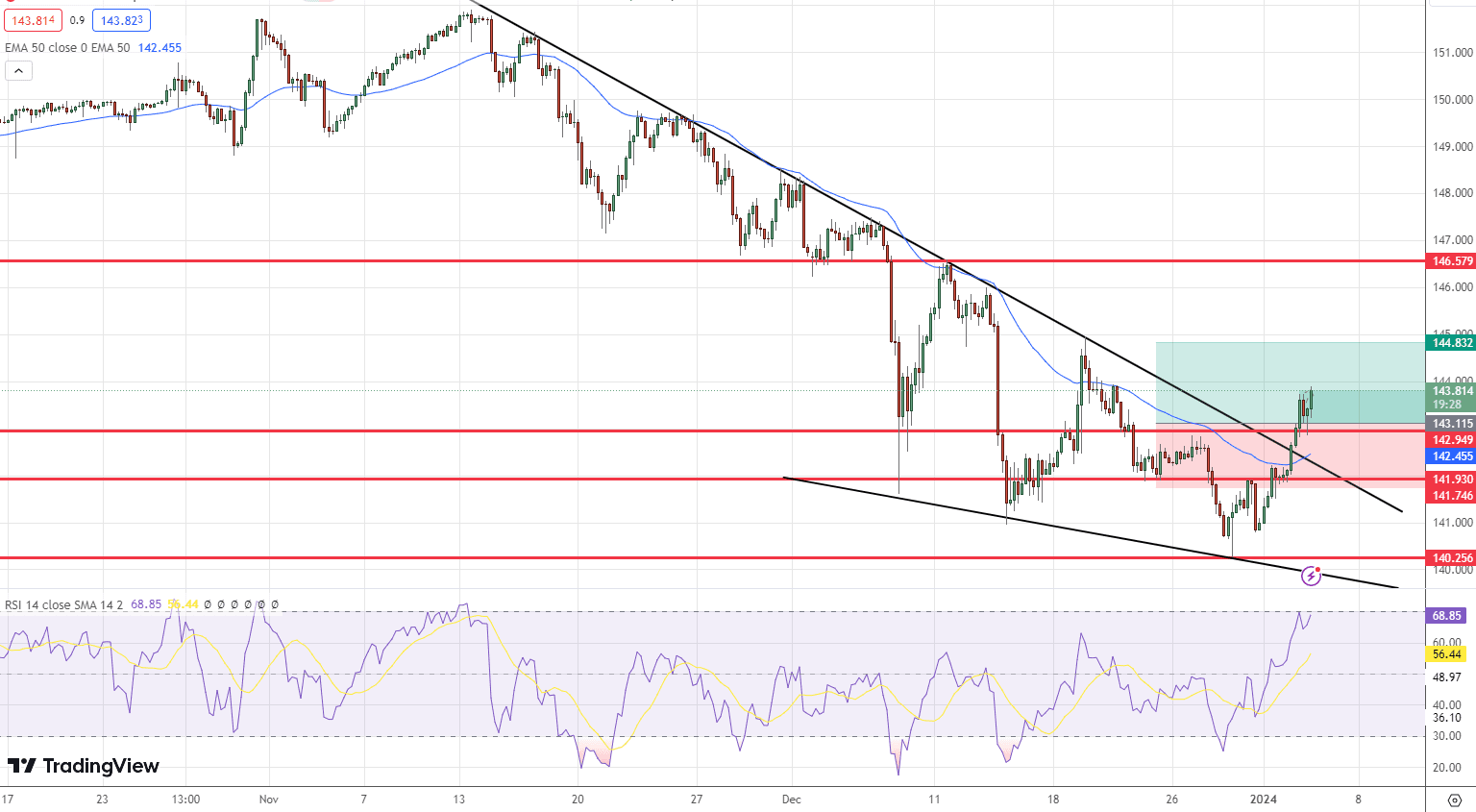Screen dimensions: 1476x812
Task: Click the blue 142.455 EMA price label
Action: (x=1452, y=456)
